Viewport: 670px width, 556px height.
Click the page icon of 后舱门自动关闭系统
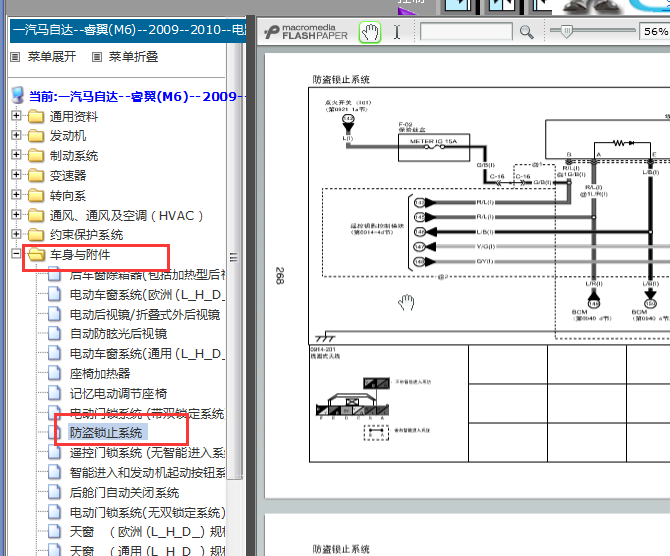(x=54, y=492)
